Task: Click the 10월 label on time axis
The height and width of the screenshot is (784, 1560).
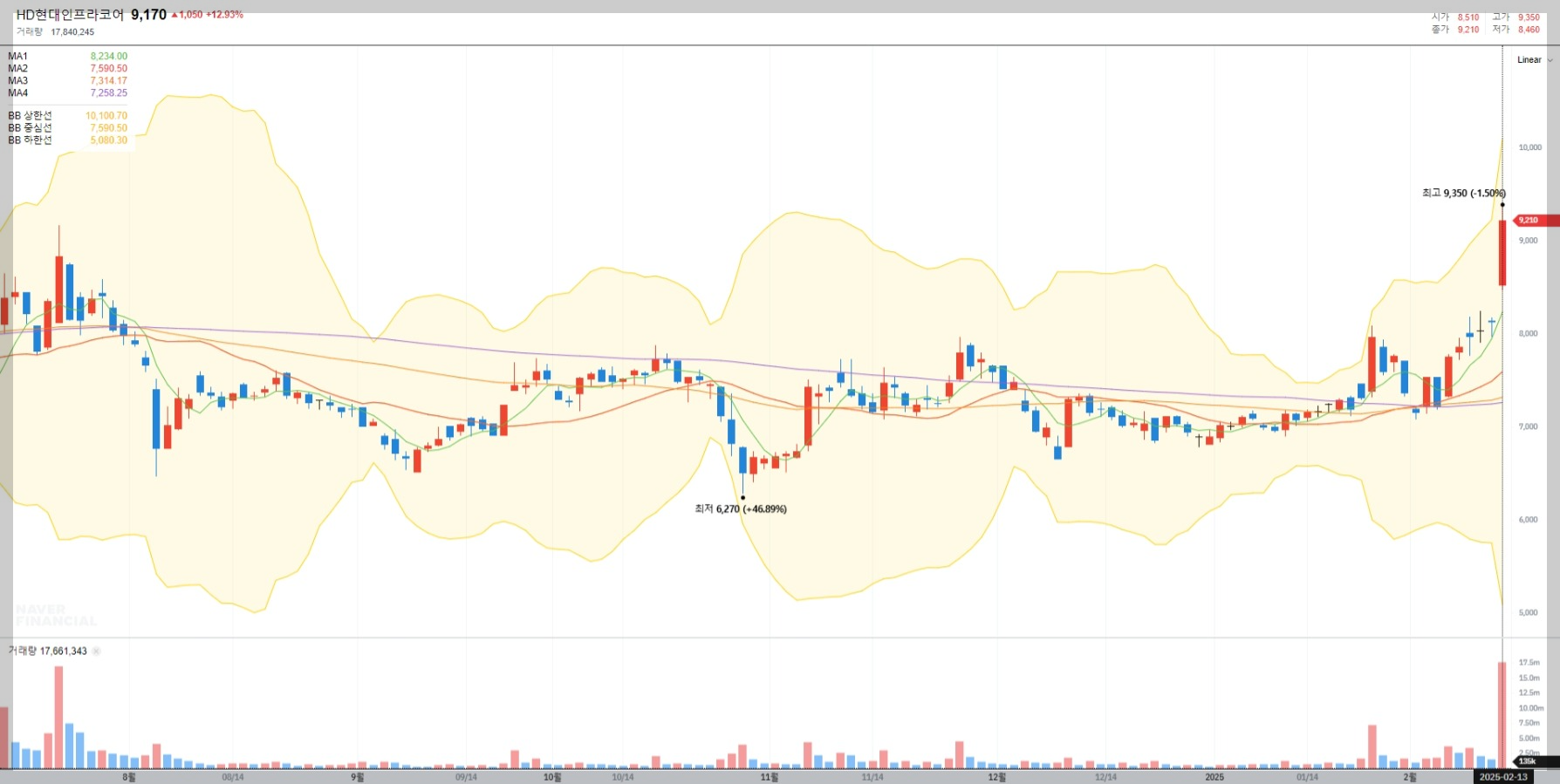Action: (x=552, y=777)
